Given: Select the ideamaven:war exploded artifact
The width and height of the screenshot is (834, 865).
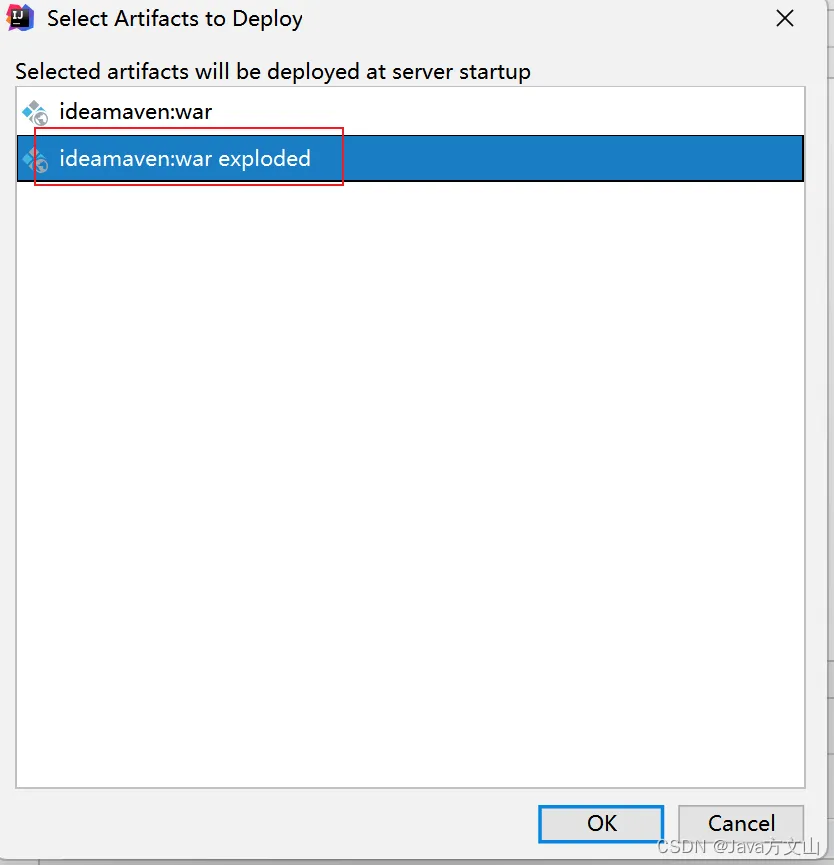Looking at the screenshot, I should [185, 159].
